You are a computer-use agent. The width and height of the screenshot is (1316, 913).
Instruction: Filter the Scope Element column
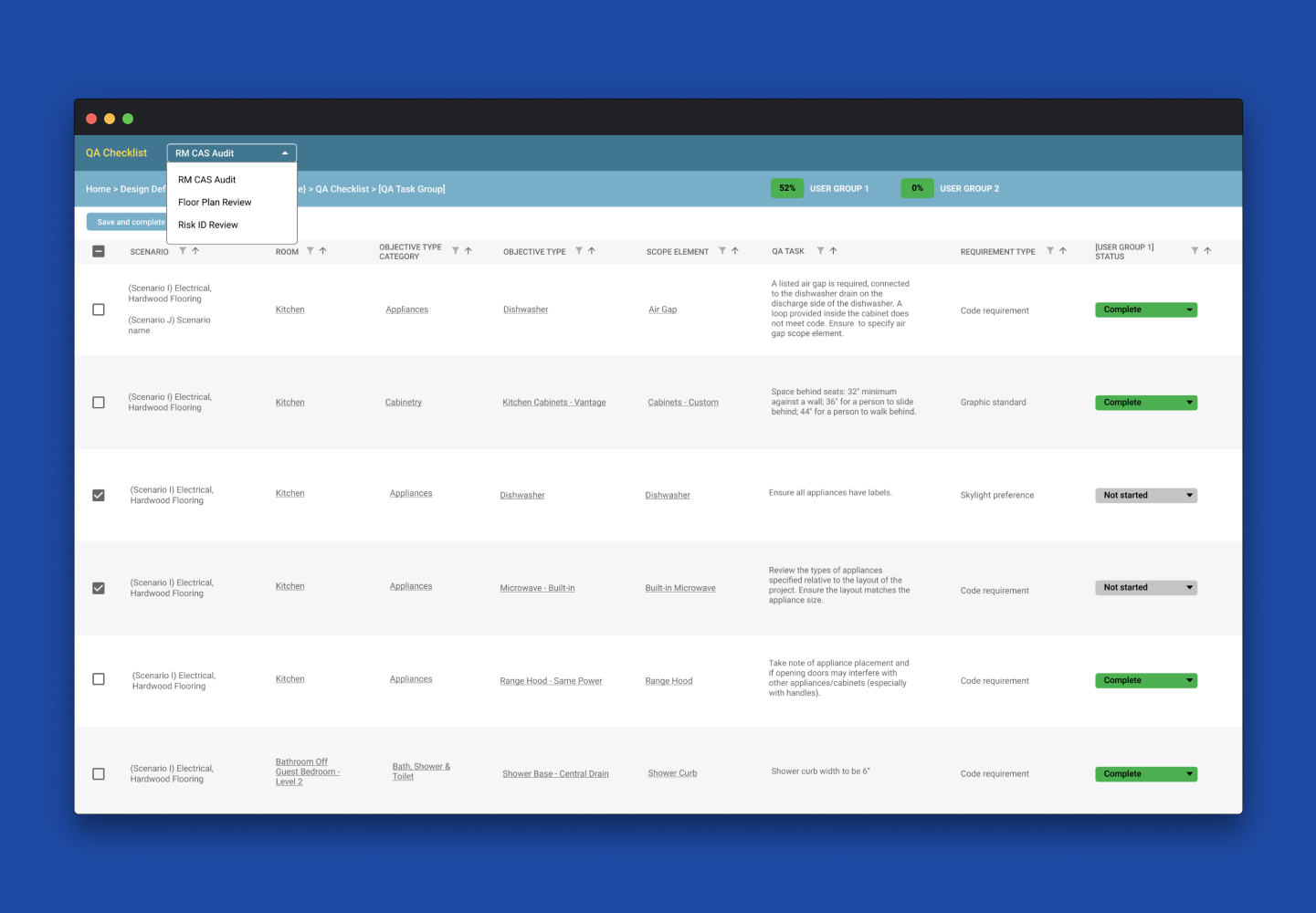click(722, 251)
